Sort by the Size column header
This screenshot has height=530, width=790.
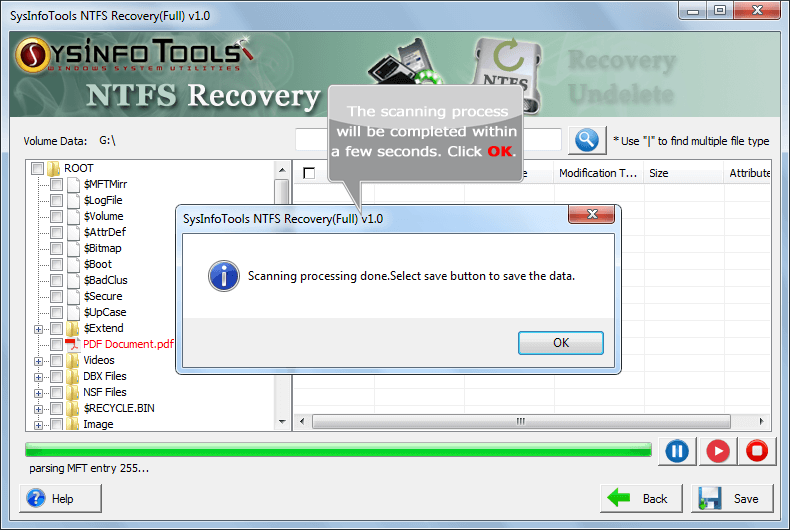[x=683, y=173]
